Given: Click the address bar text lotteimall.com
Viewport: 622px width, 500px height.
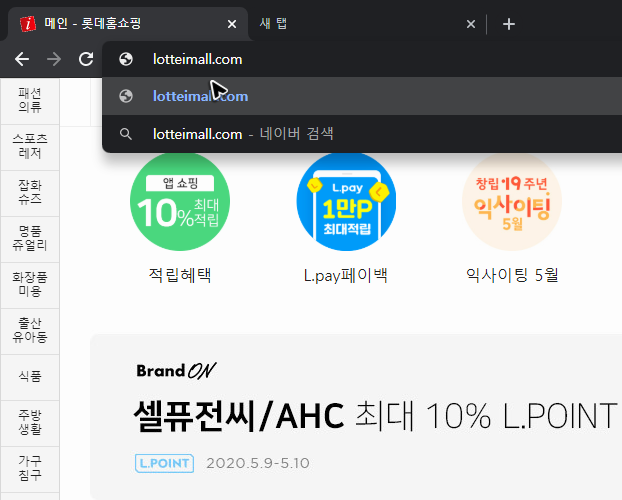Looking at the screenshot, I should (x=198, y=60).
